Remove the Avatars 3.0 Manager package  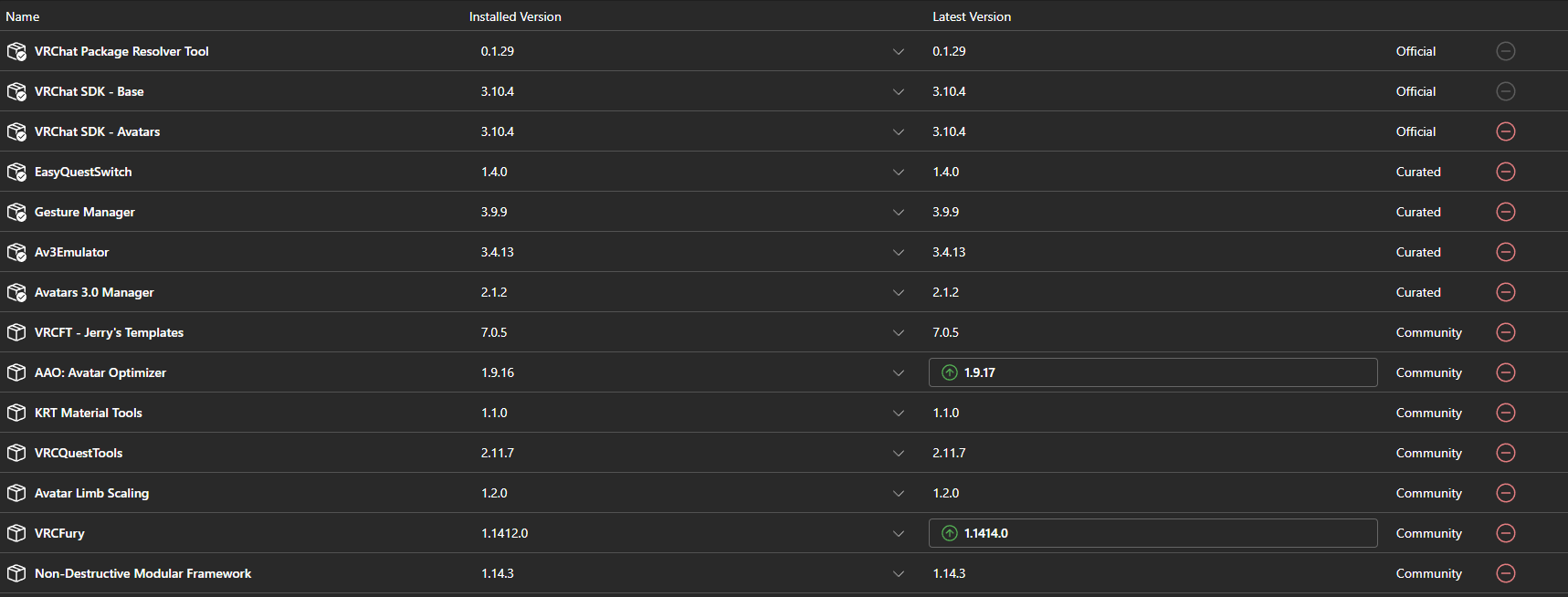coord(1506,292)
